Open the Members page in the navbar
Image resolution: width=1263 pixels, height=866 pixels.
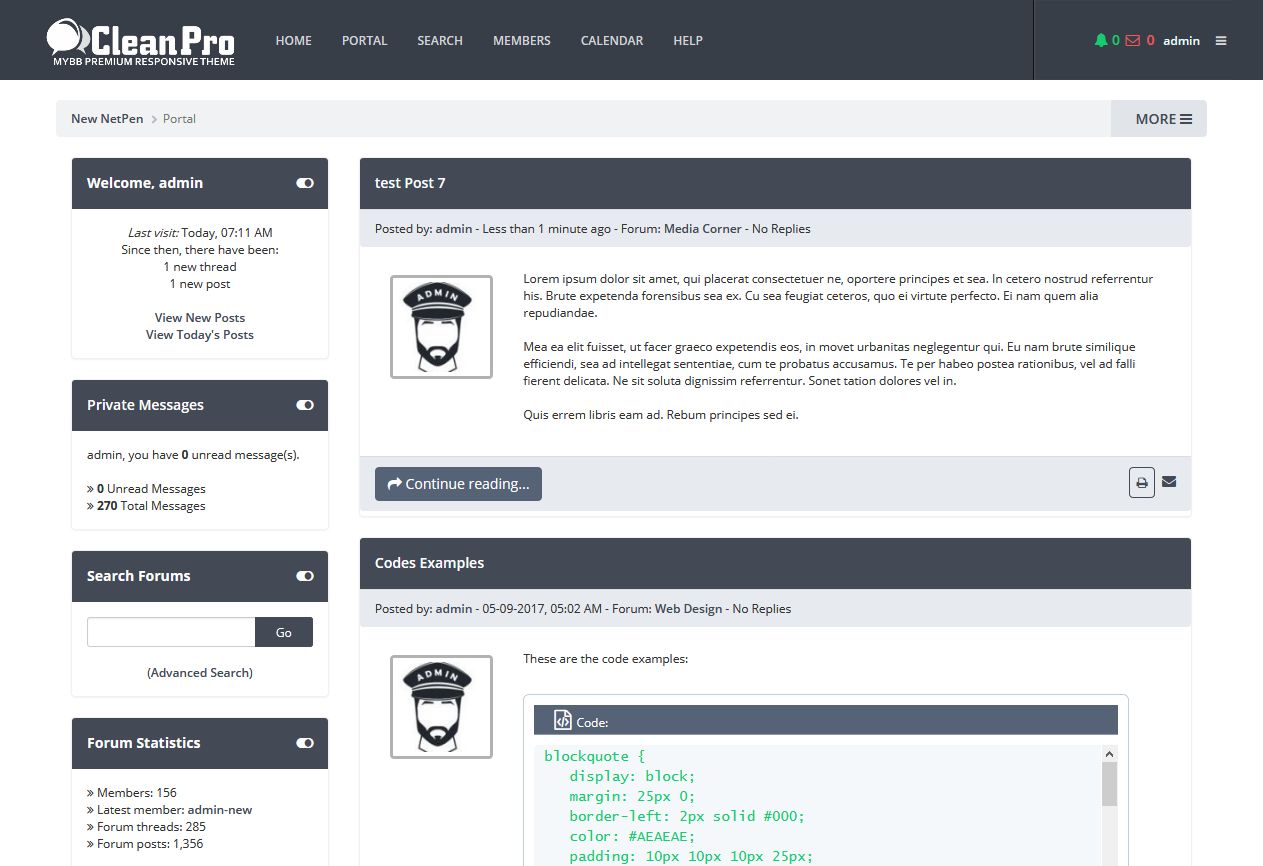pos(521,41)
